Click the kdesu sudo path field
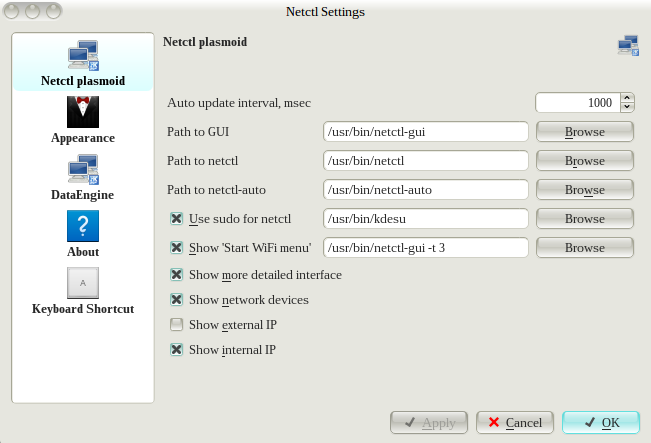 point(426,218)
